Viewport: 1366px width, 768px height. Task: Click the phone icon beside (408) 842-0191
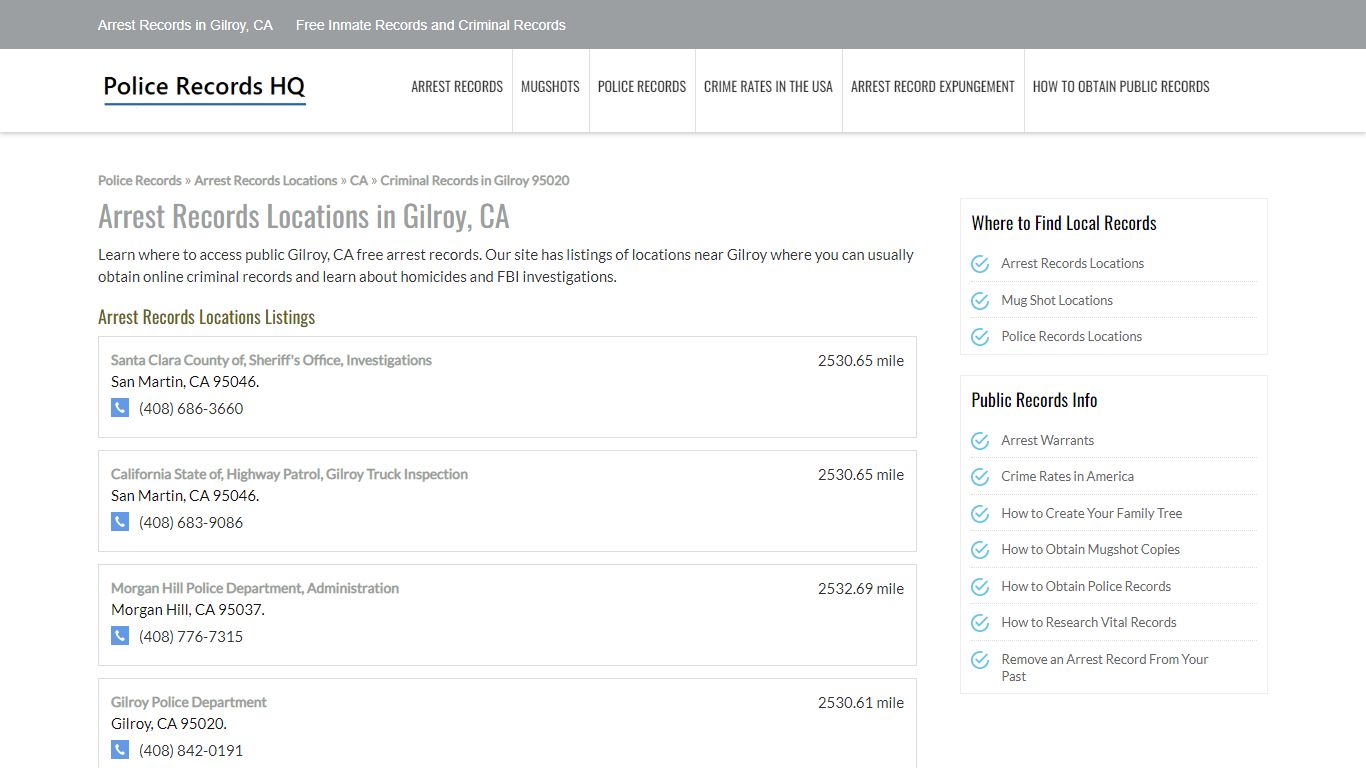click(x=120, y=750)
